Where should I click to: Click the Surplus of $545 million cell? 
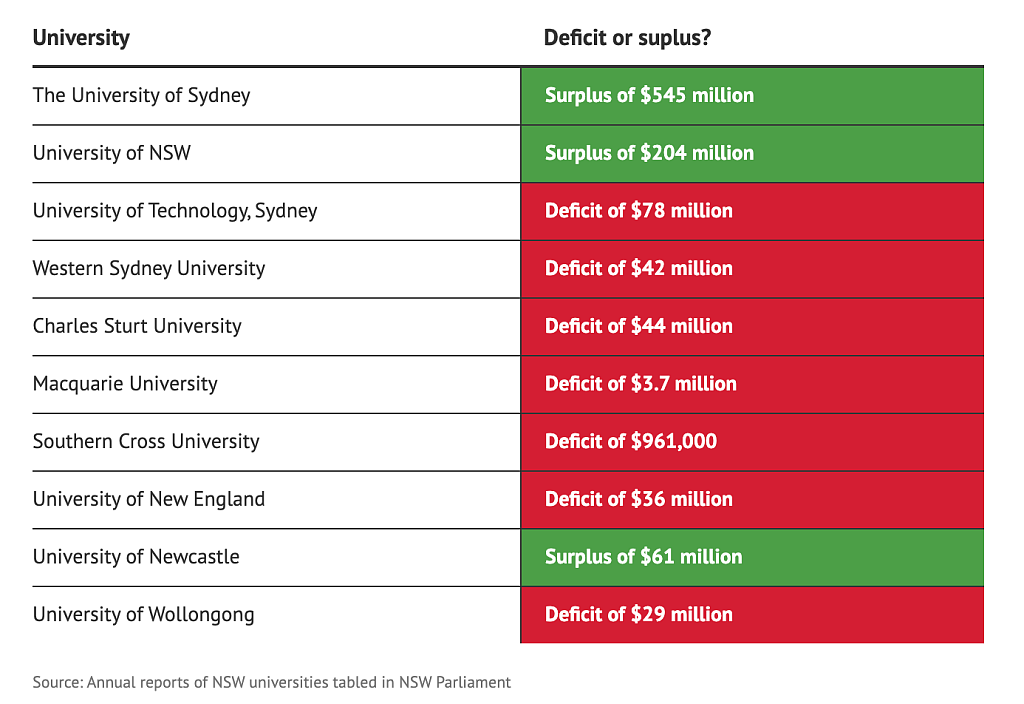752,96
